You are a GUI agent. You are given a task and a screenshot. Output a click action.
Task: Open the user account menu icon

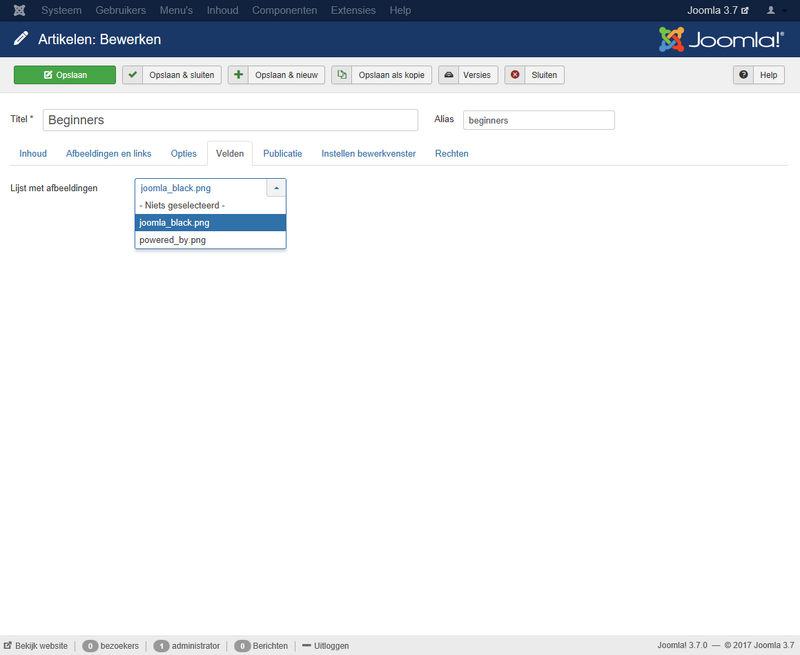[x=771, y=10]
